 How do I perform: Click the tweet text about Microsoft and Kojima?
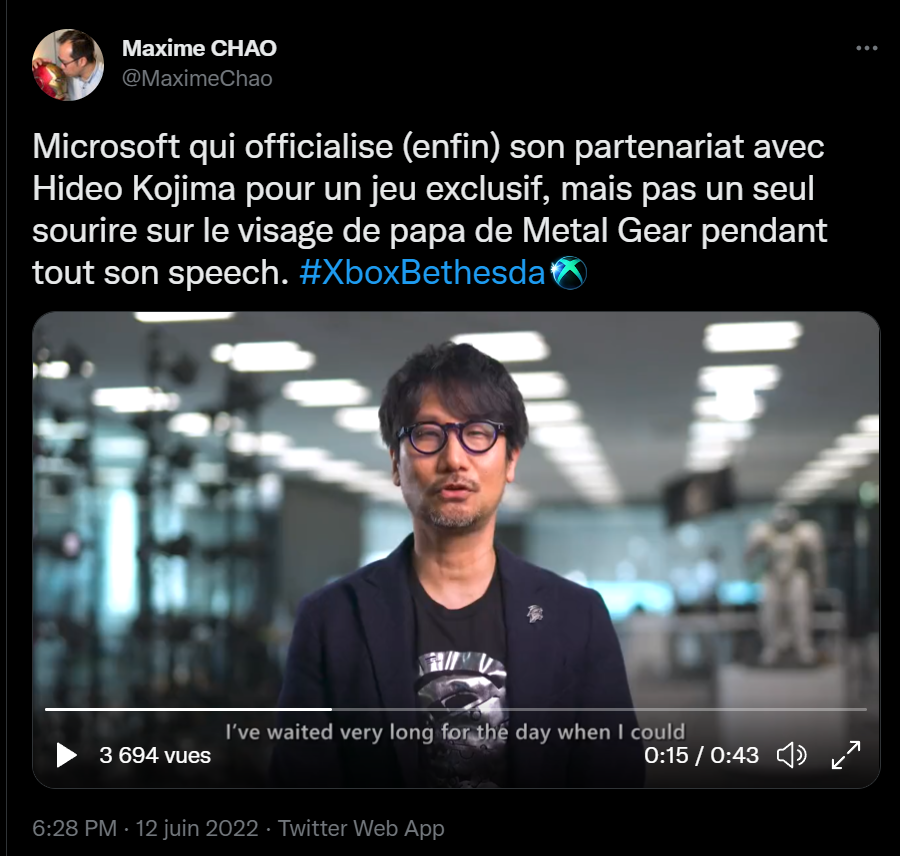point(429,210)
